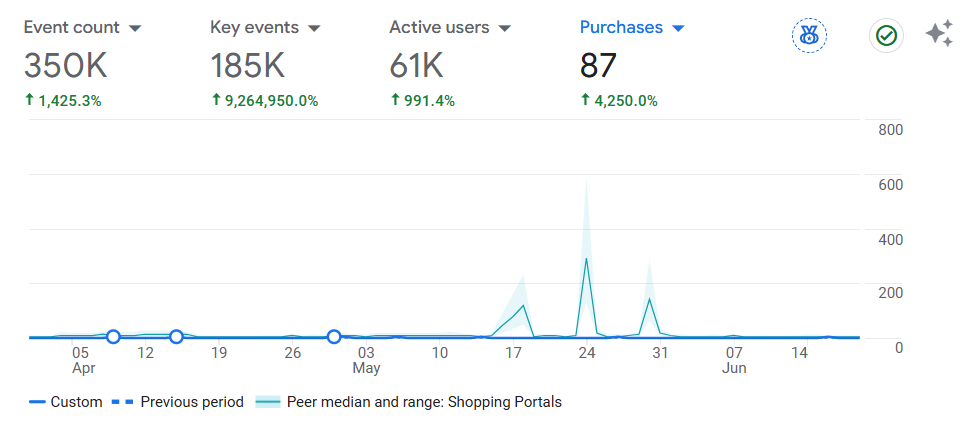Toggle Peer median and range legend entry
Viewport: 961px width, 431px height.
(408, 402)
